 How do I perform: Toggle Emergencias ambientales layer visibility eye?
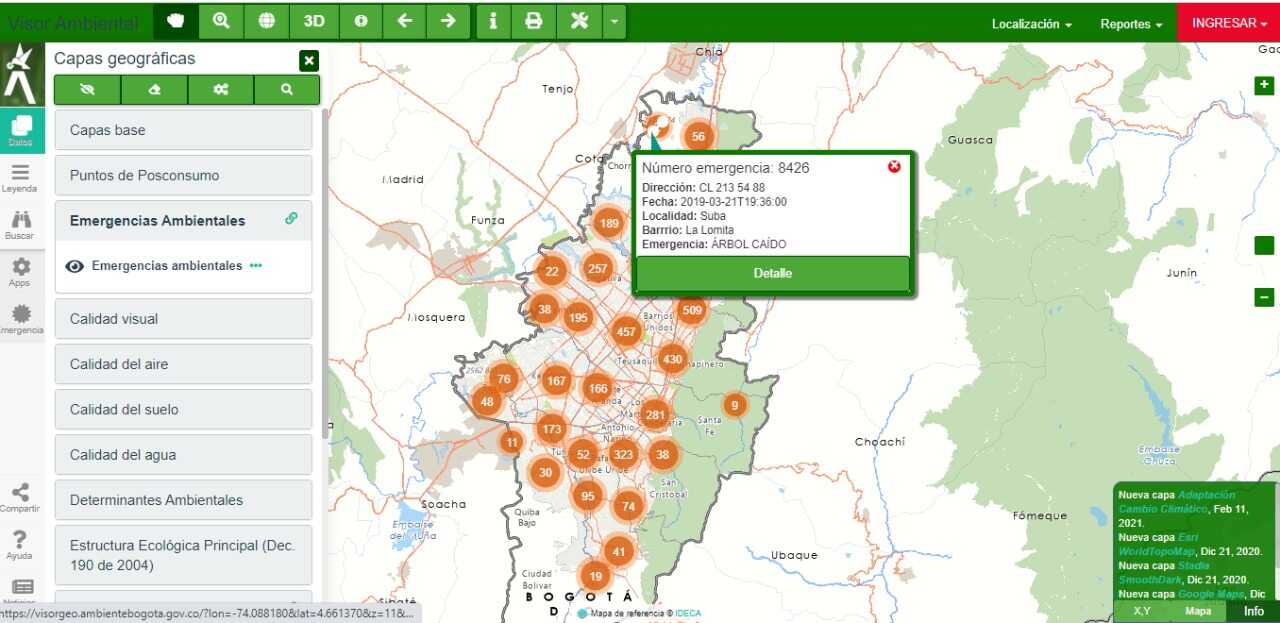74,266
